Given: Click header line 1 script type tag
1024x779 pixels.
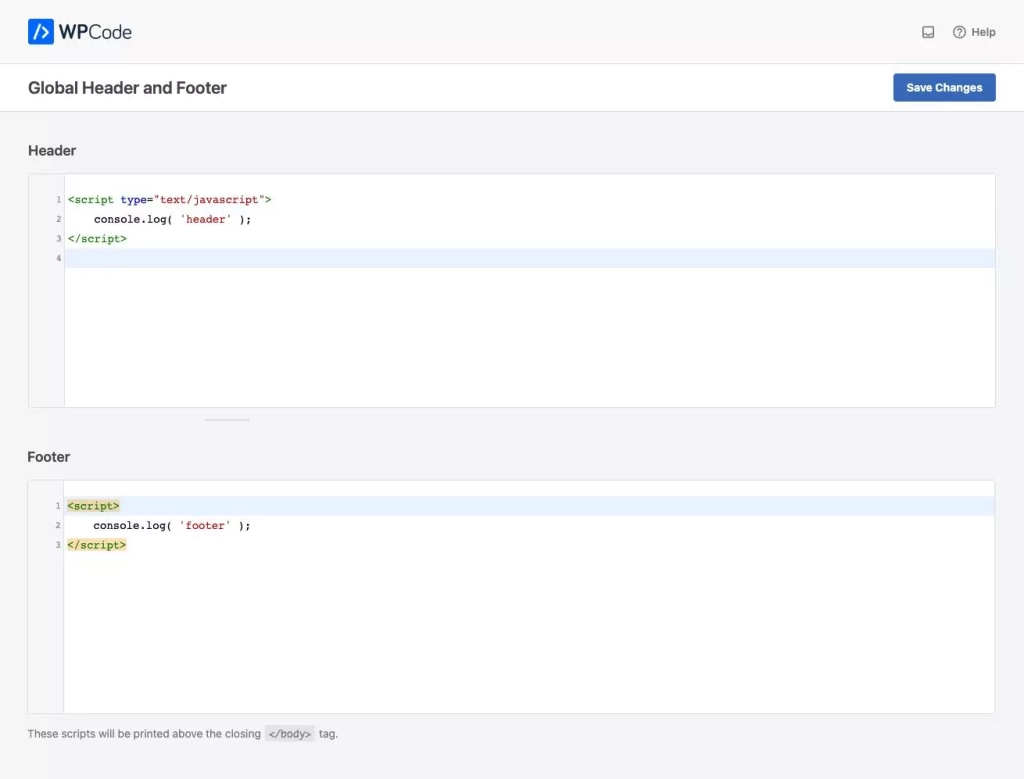Looking at the screenshot, I should [169, 200].
